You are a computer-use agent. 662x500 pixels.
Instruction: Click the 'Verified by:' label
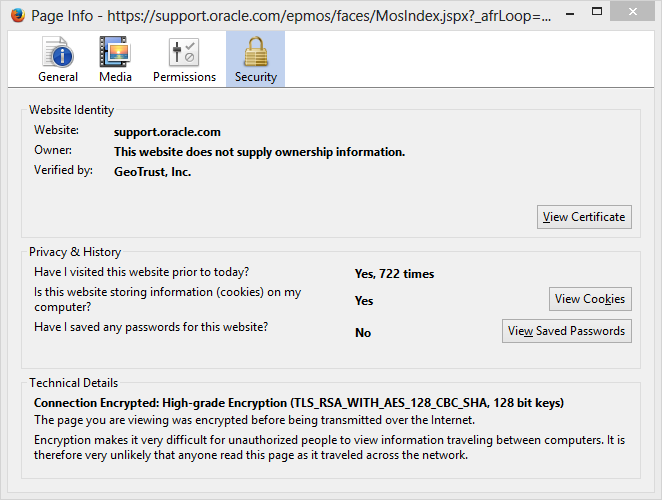click(63, 170)
